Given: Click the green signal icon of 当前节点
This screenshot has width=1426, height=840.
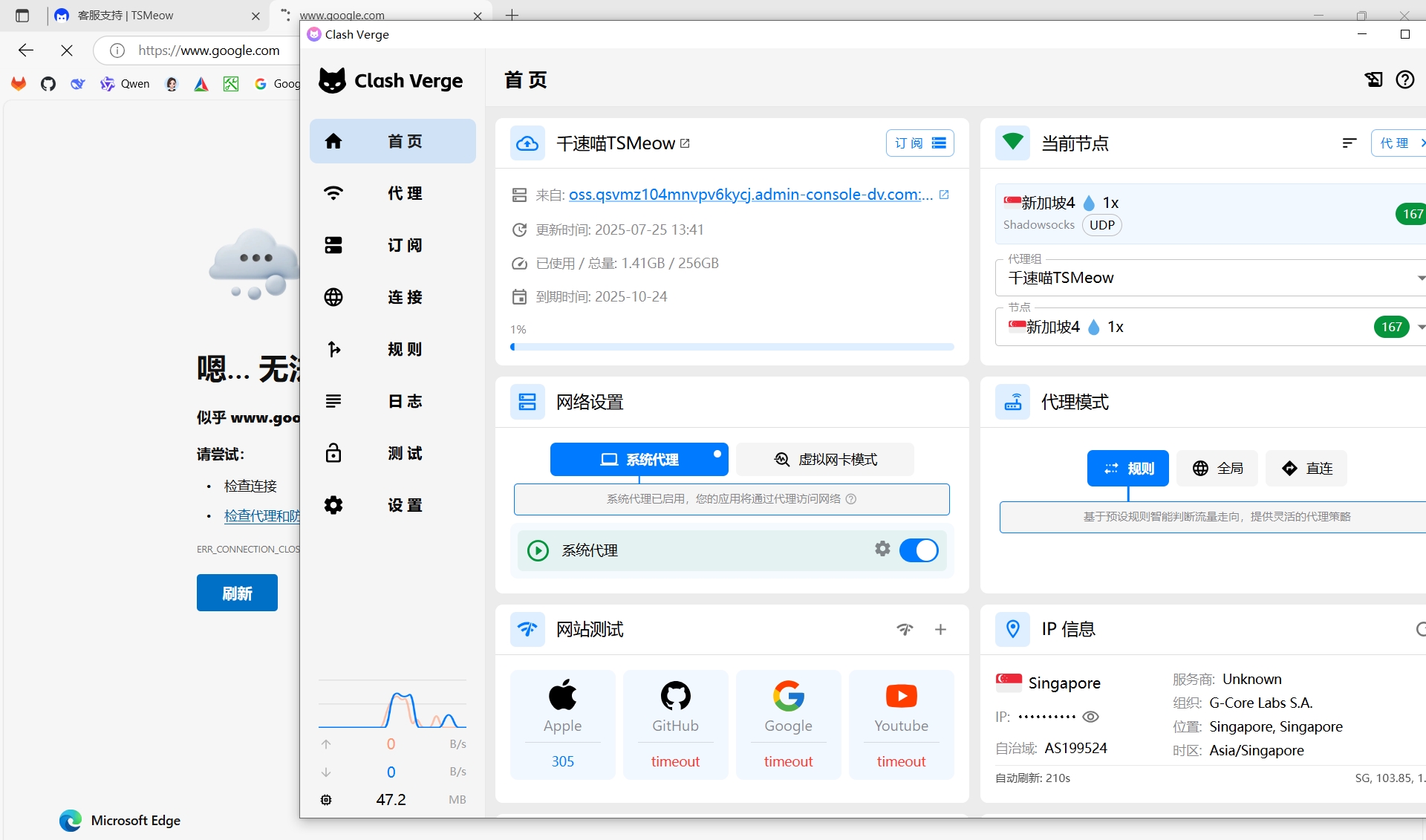Looking at the screenshot, I should click(1012, 143).
